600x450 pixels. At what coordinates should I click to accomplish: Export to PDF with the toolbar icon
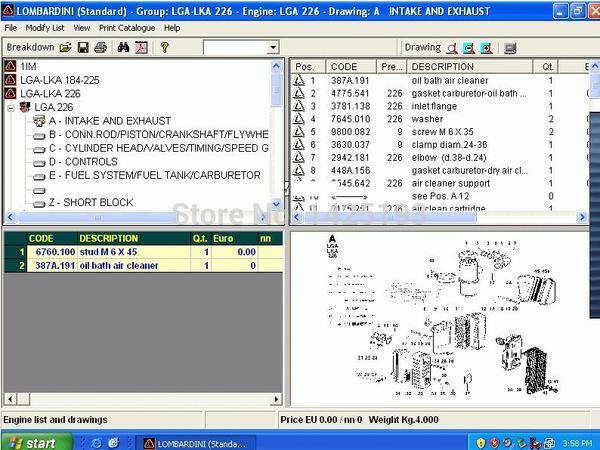click(141, 47)
